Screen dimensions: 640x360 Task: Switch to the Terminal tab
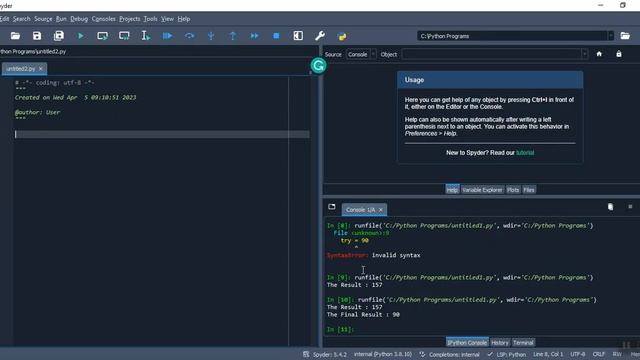coord(523,342)
